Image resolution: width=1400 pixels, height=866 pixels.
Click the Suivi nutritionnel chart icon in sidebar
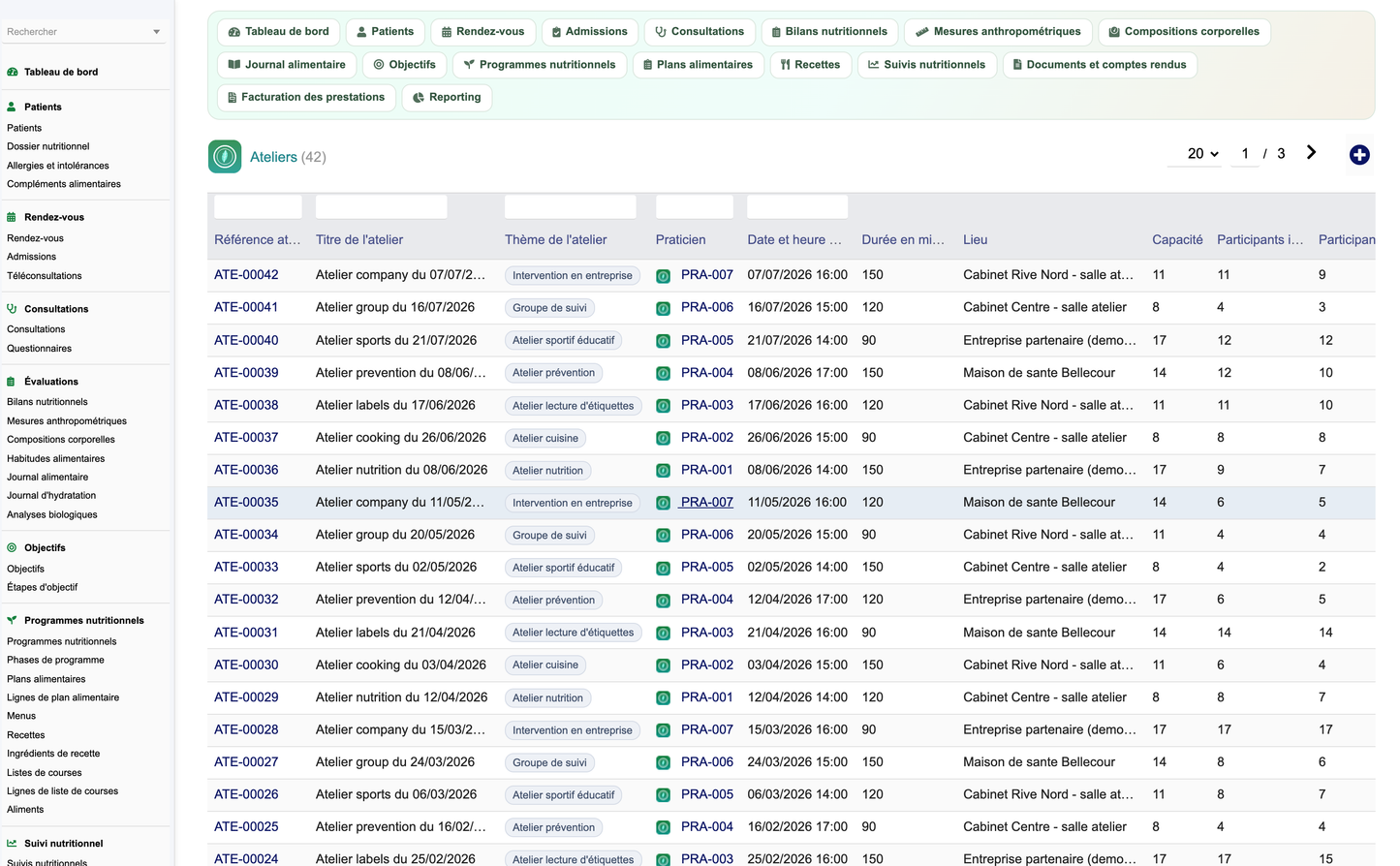(12, 844)
